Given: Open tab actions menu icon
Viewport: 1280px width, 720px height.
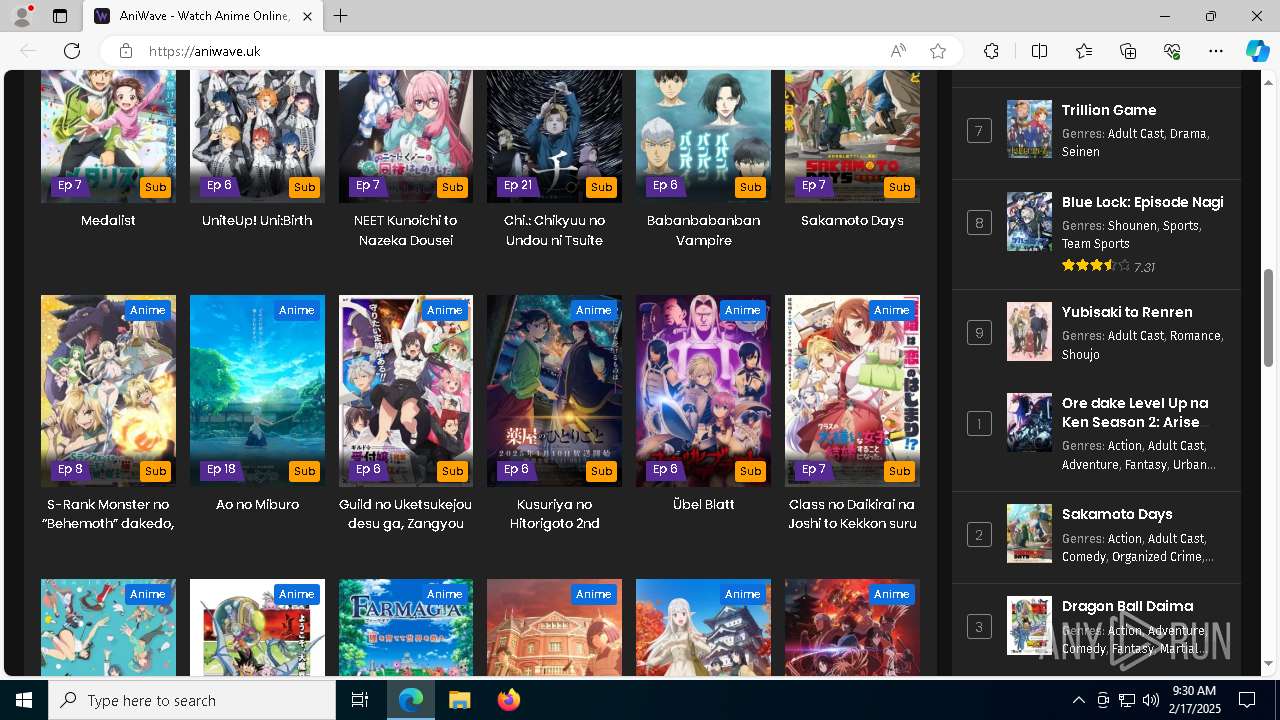Looking at the screenshot, I should point(60,16).
